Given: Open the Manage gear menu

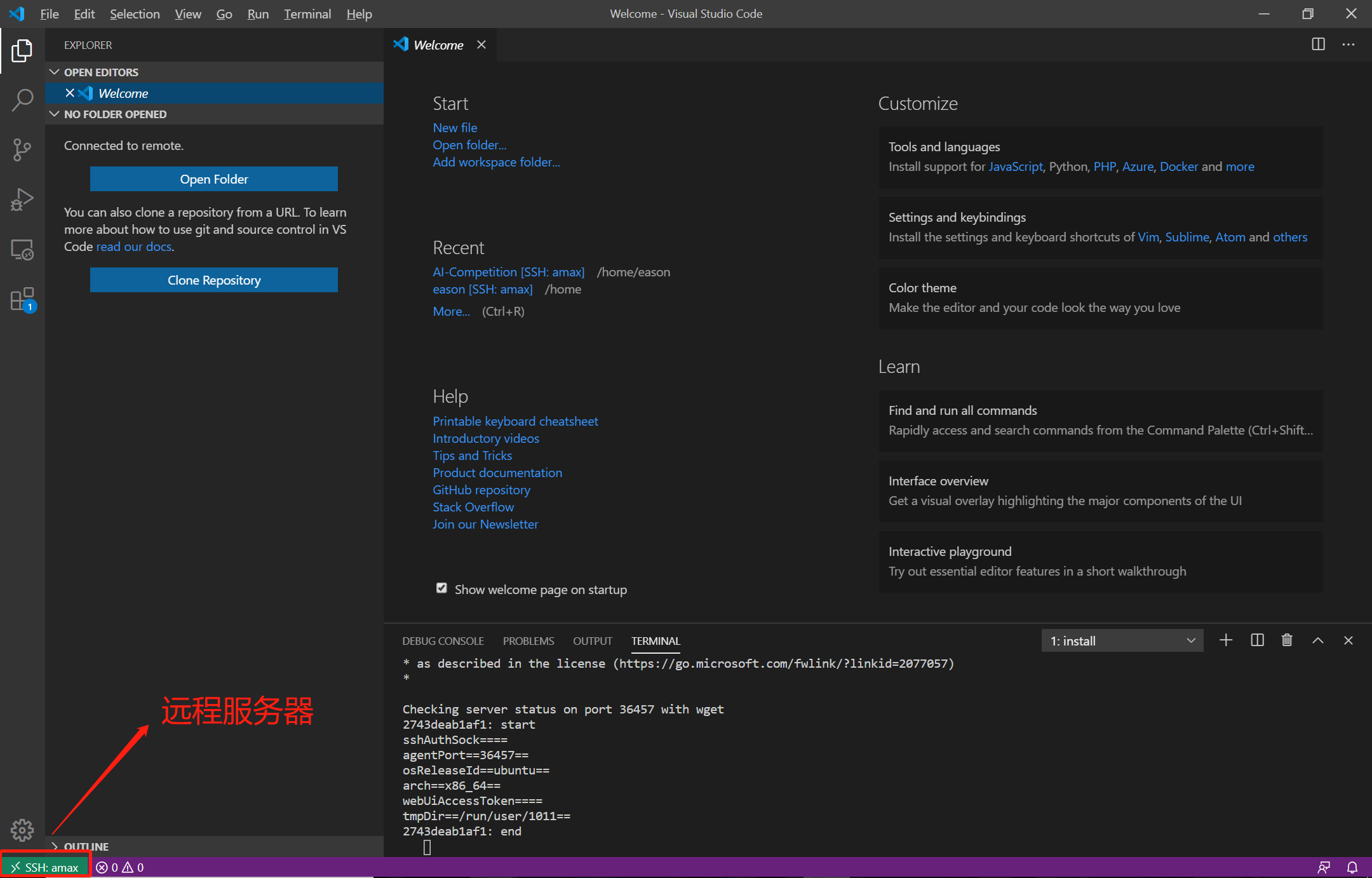Looking at the screenshot, I should pos(22,830).
